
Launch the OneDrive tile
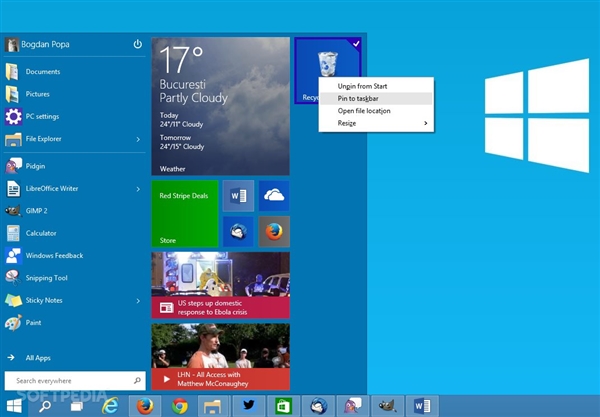(274, 196)
